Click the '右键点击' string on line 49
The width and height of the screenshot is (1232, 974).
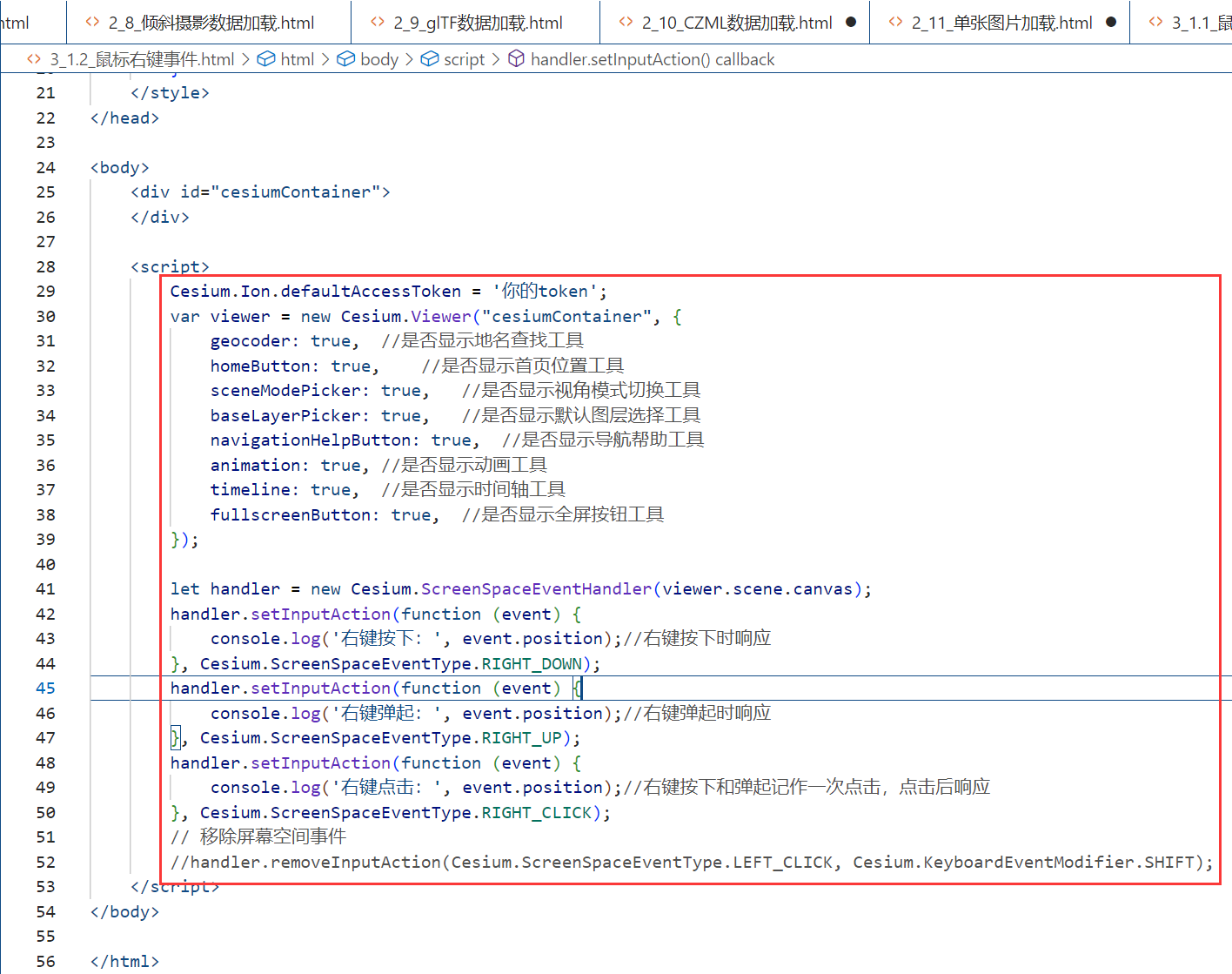[x=386, y=788]
